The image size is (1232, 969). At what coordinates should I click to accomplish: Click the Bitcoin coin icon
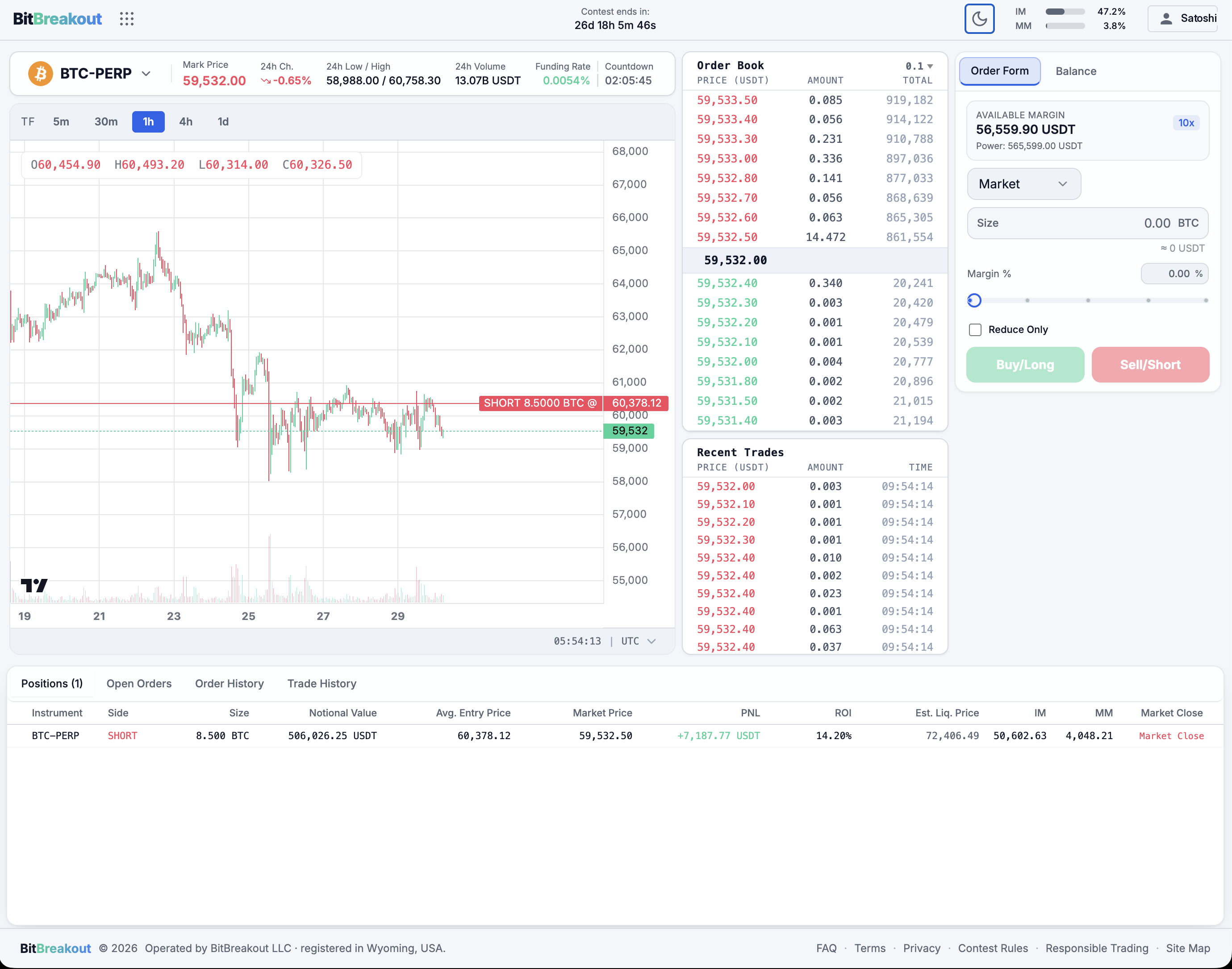40,74
